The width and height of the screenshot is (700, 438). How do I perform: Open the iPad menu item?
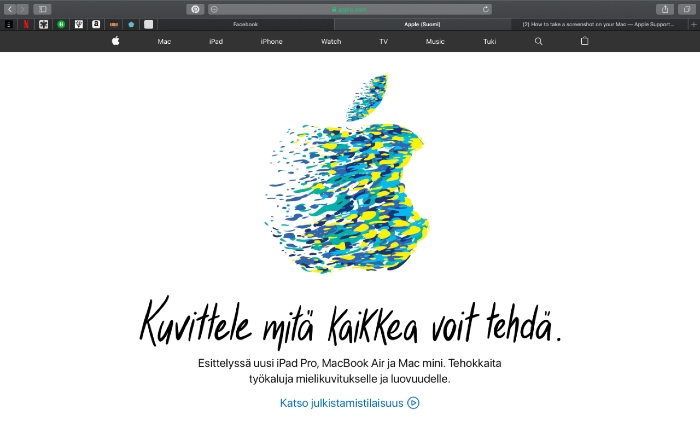216,42
